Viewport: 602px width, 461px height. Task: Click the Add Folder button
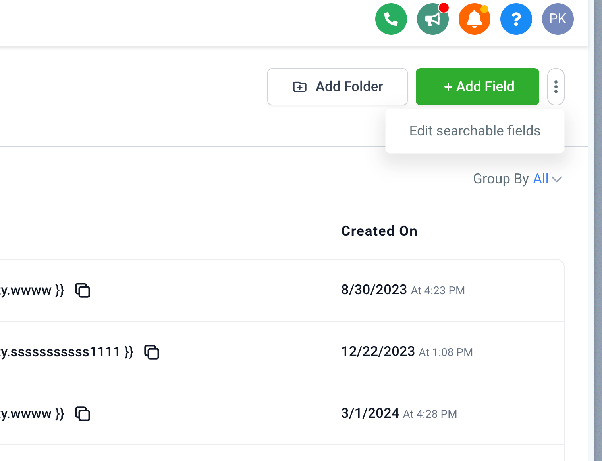337,87
